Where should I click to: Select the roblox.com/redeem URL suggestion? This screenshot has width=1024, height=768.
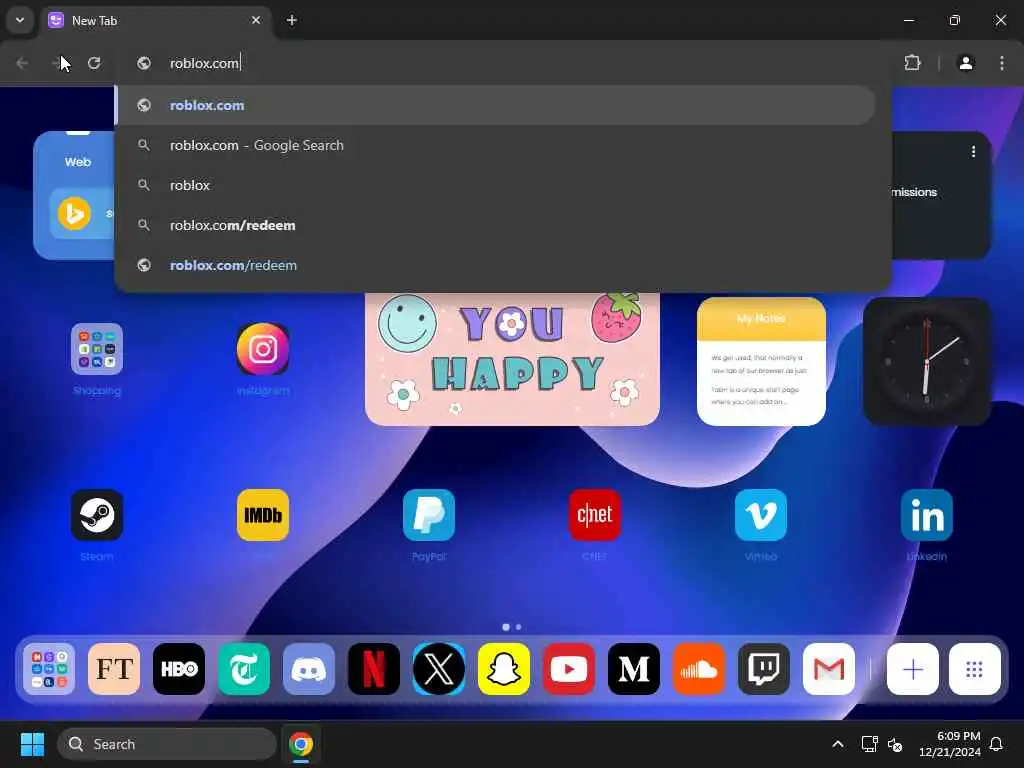(495, 265)
